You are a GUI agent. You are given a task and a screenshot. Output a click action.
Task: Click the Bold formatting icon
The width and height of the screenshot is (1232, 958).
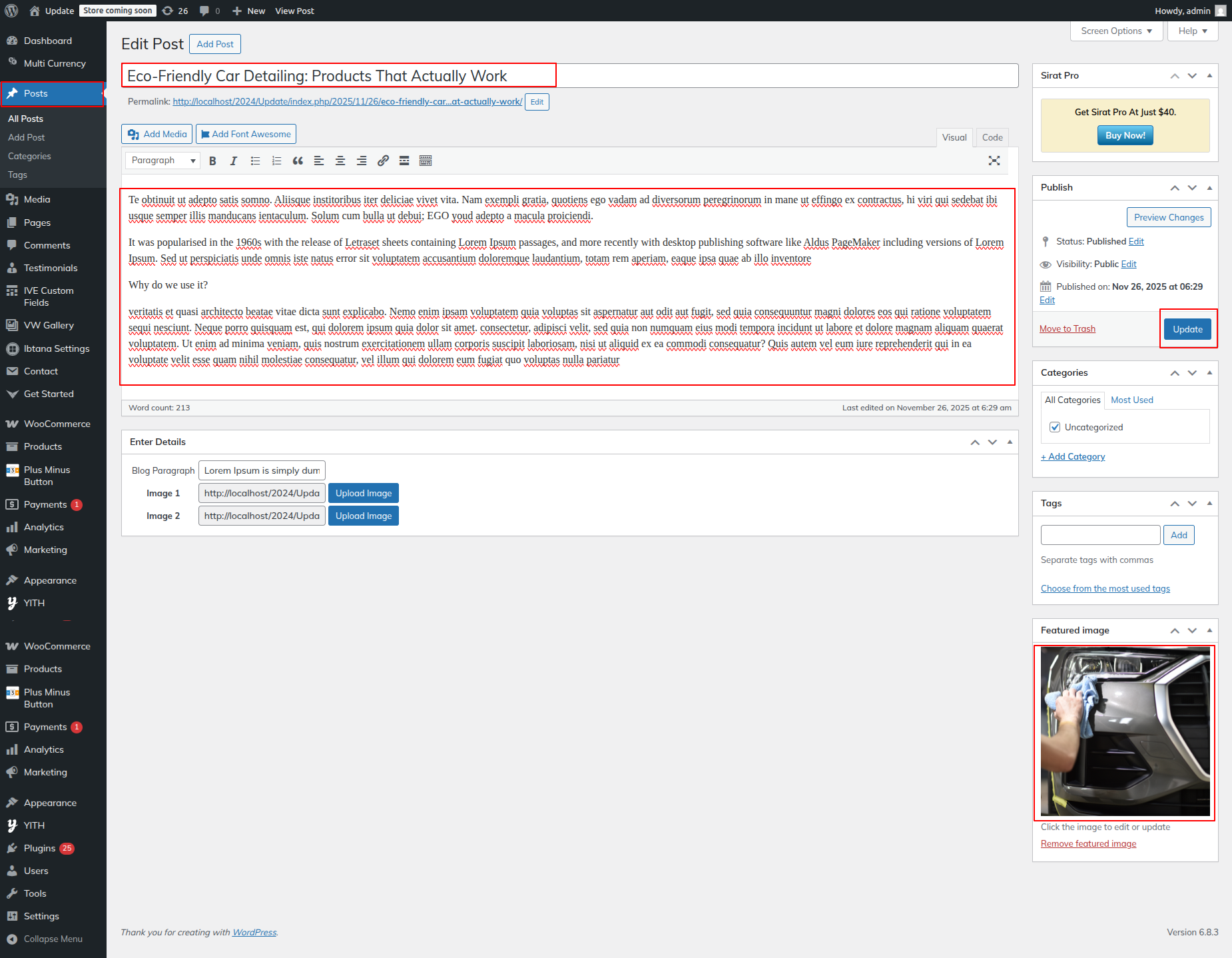[212, 161]
